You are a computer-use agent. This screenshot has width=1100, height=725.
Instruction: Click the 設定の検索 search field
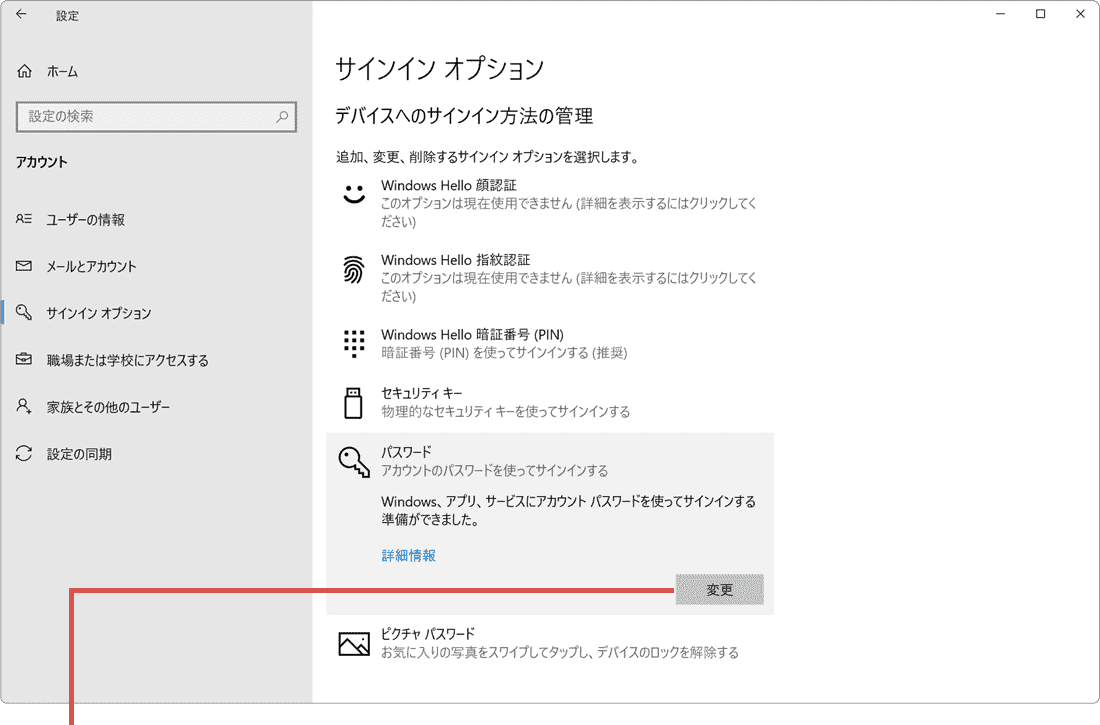(x=156, y=117)
